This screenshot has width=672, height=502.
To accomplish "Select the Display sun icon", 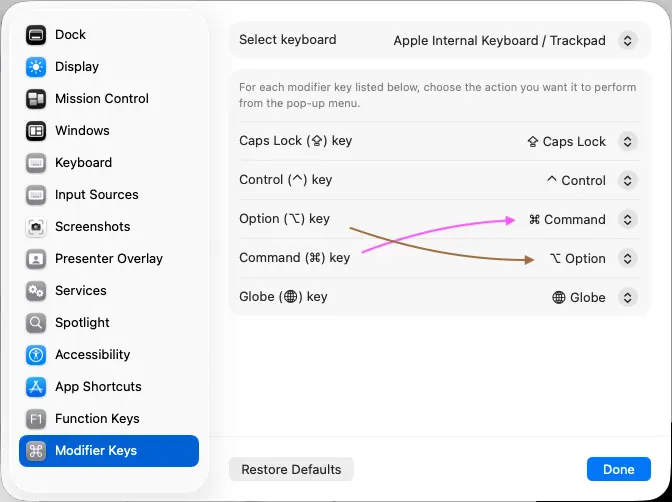I will coord(36,67).
